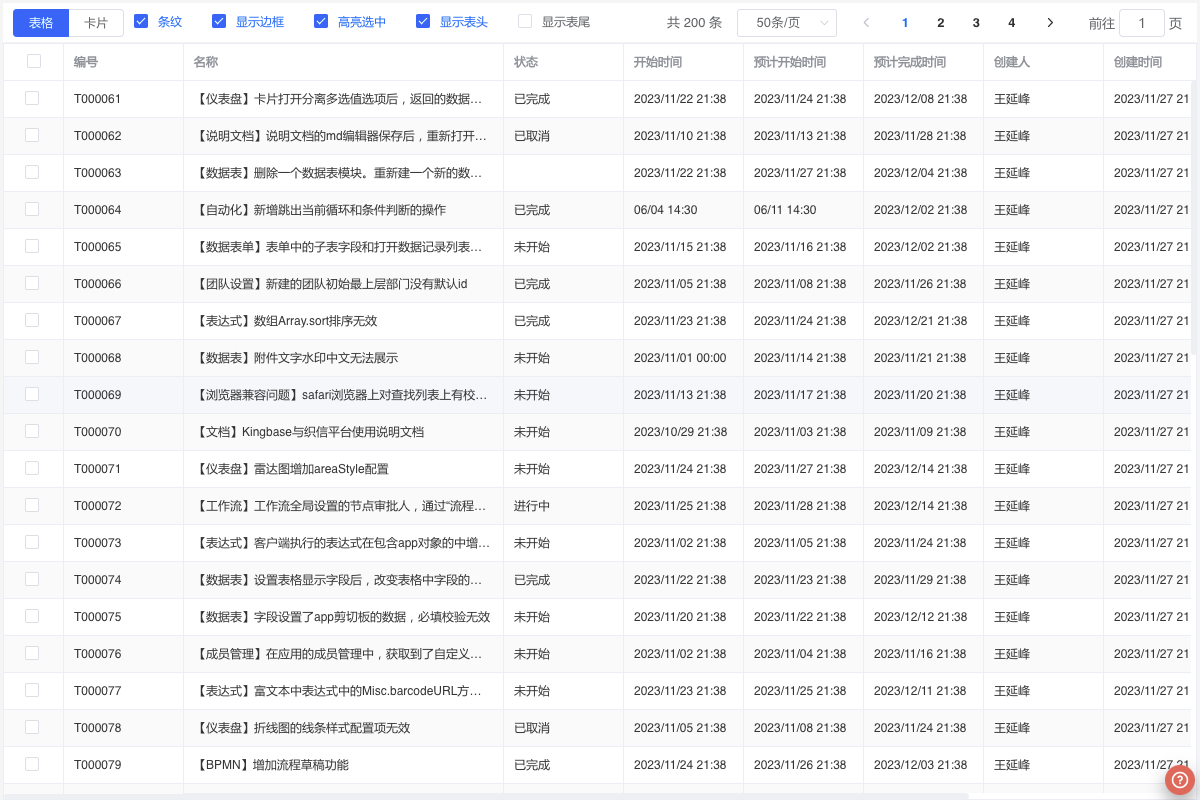Go to next page with right arrow
1200x800 pixels.
(x=1049, y=23)
